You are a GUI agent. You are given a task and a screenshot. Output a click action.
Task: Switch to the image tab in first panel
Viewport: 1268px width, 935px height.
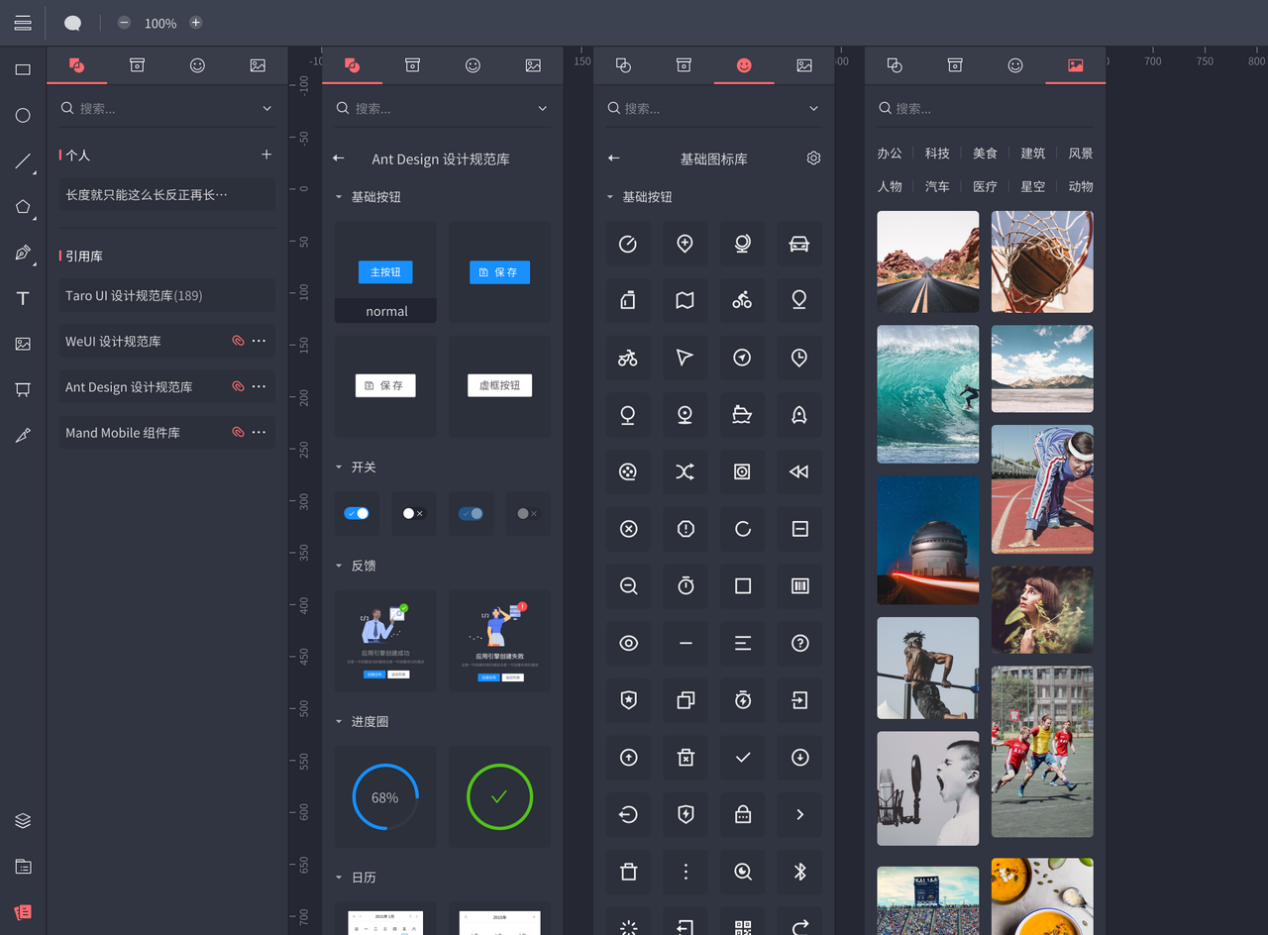tap(258, 65)
